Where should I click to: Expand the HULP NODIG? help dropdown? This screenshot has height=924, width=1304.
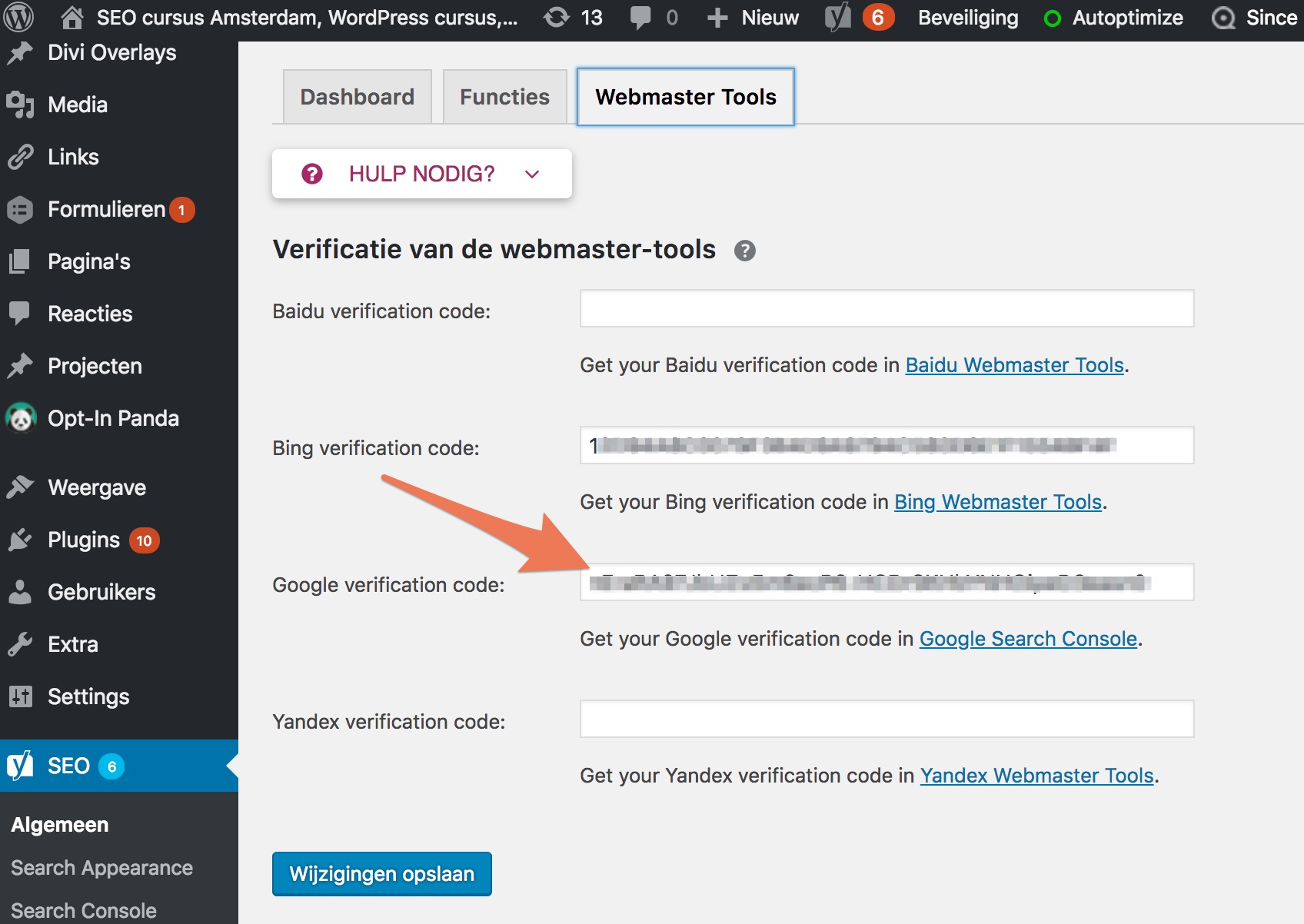tap(421, 174)
